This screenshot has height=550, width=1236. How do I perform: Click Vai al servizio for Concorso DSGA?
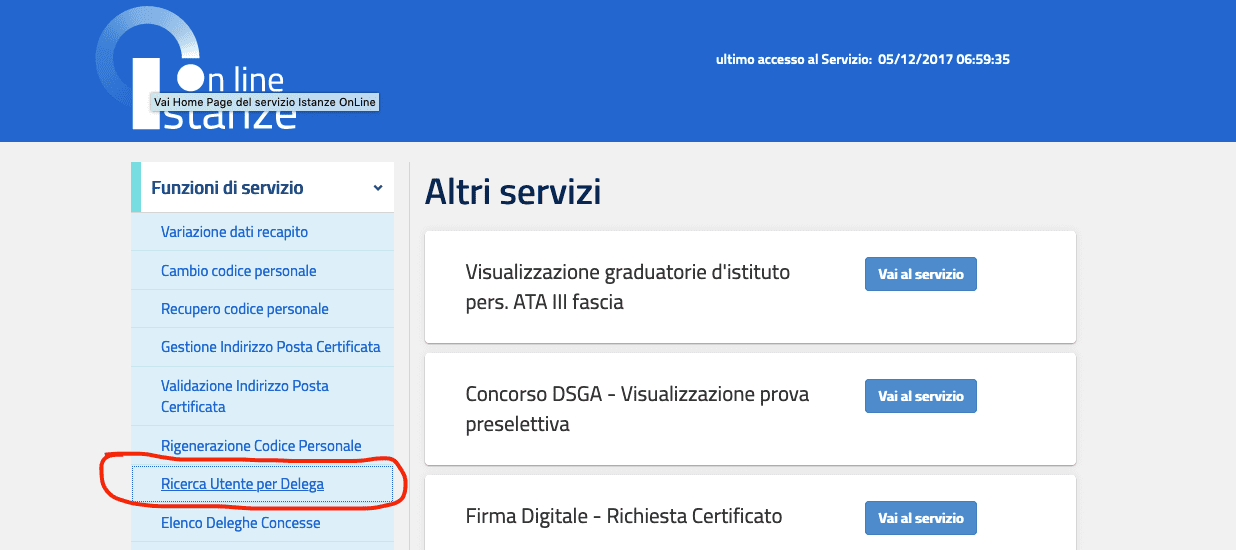[920, 396]
